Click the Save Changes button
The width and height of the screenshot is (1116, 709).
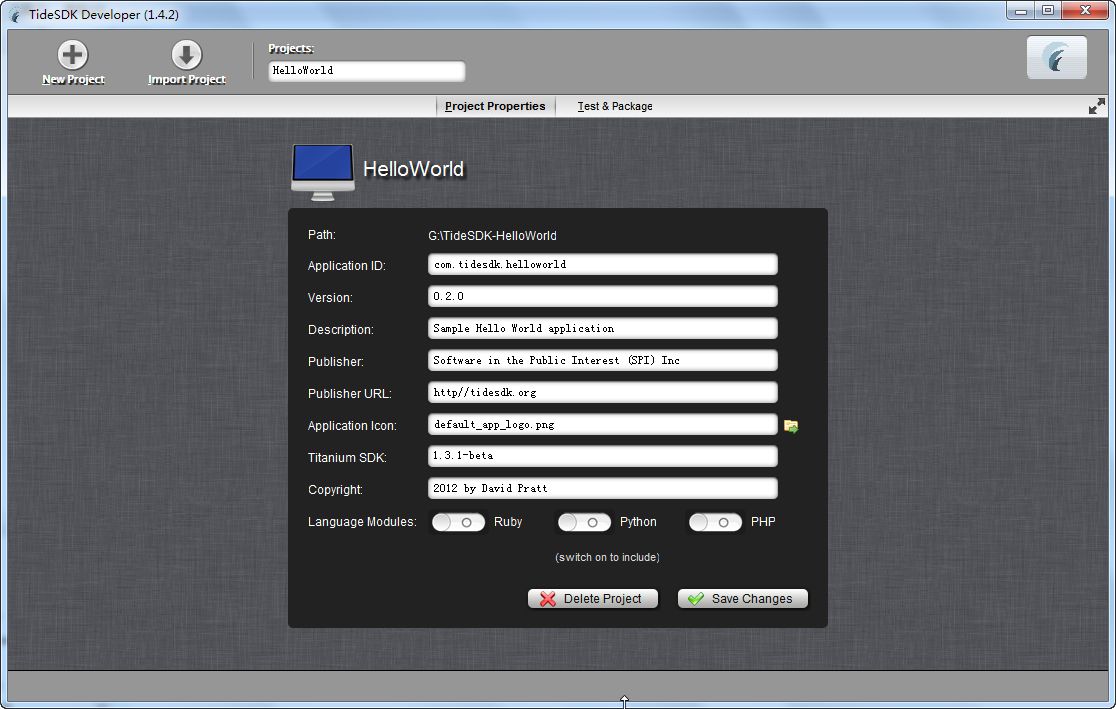click(742, 599)
